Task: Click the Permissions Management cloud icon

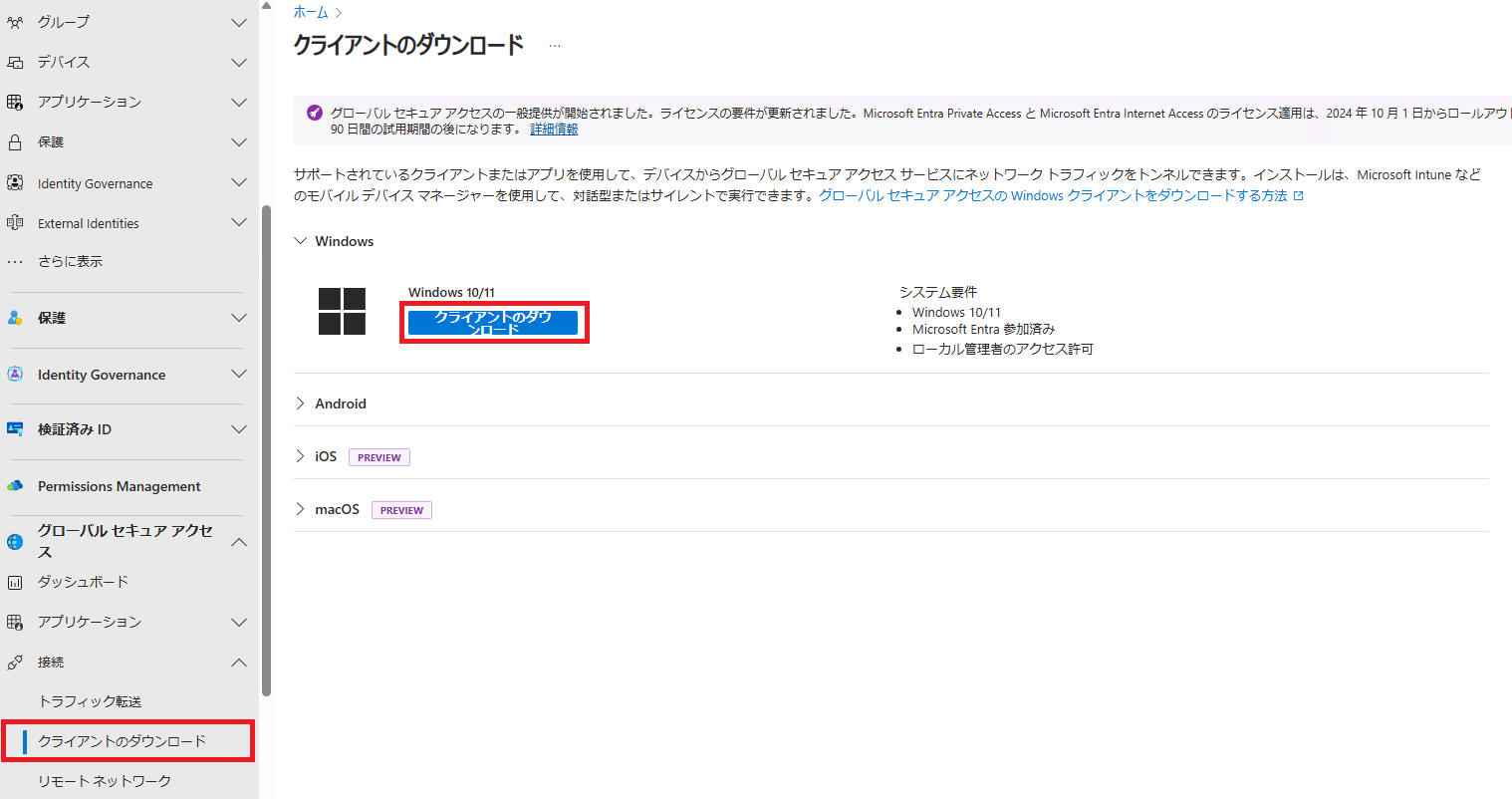Action: pos(15,486)
